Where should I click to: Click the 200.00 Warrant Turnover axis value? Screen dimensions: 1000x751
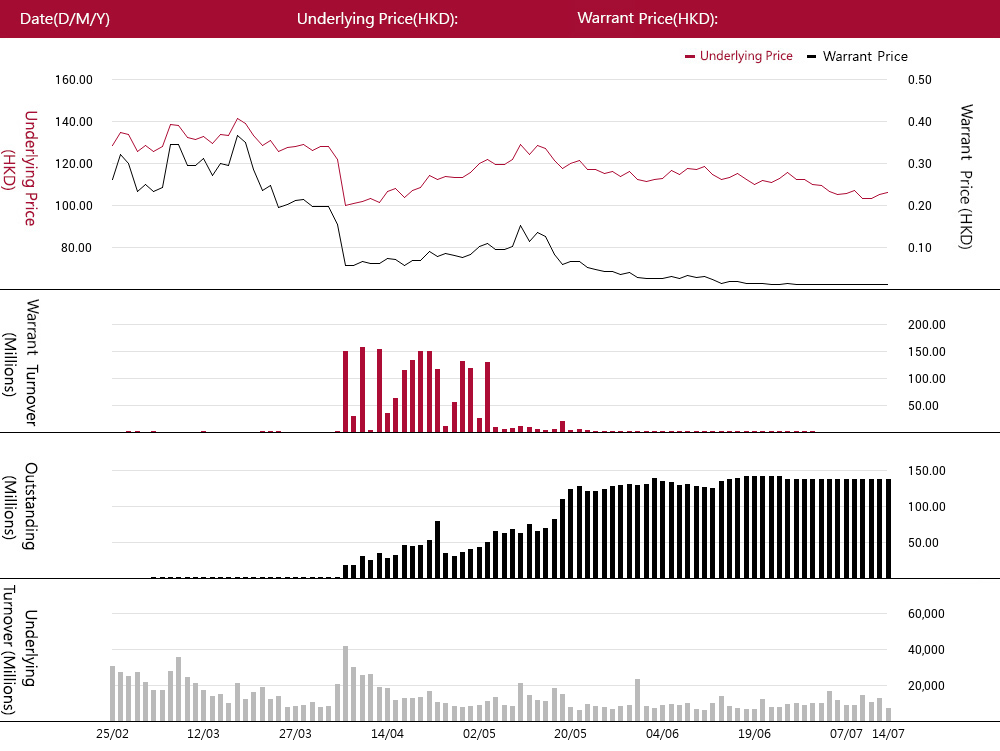pyautogui.click(x=927, y=324)
